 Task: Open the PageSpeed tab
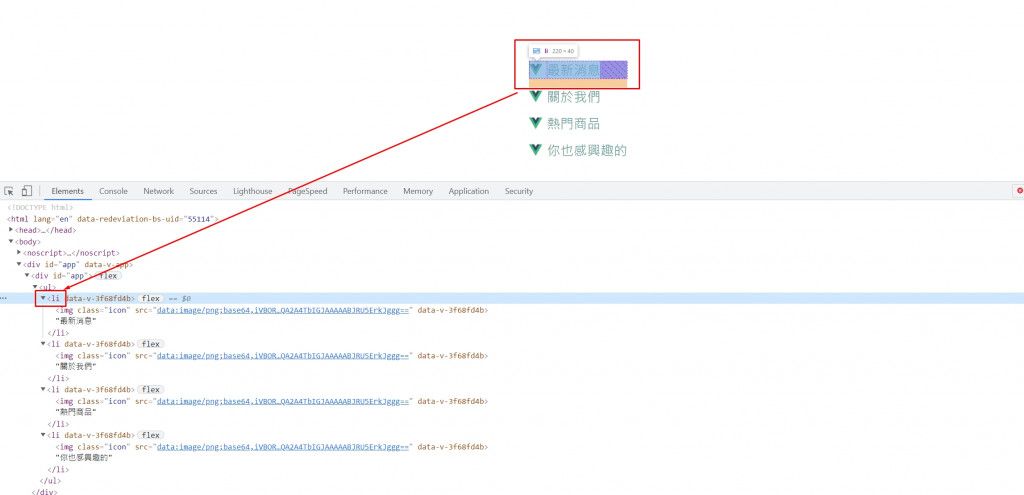pyautogui.click(x=308, y=191)
